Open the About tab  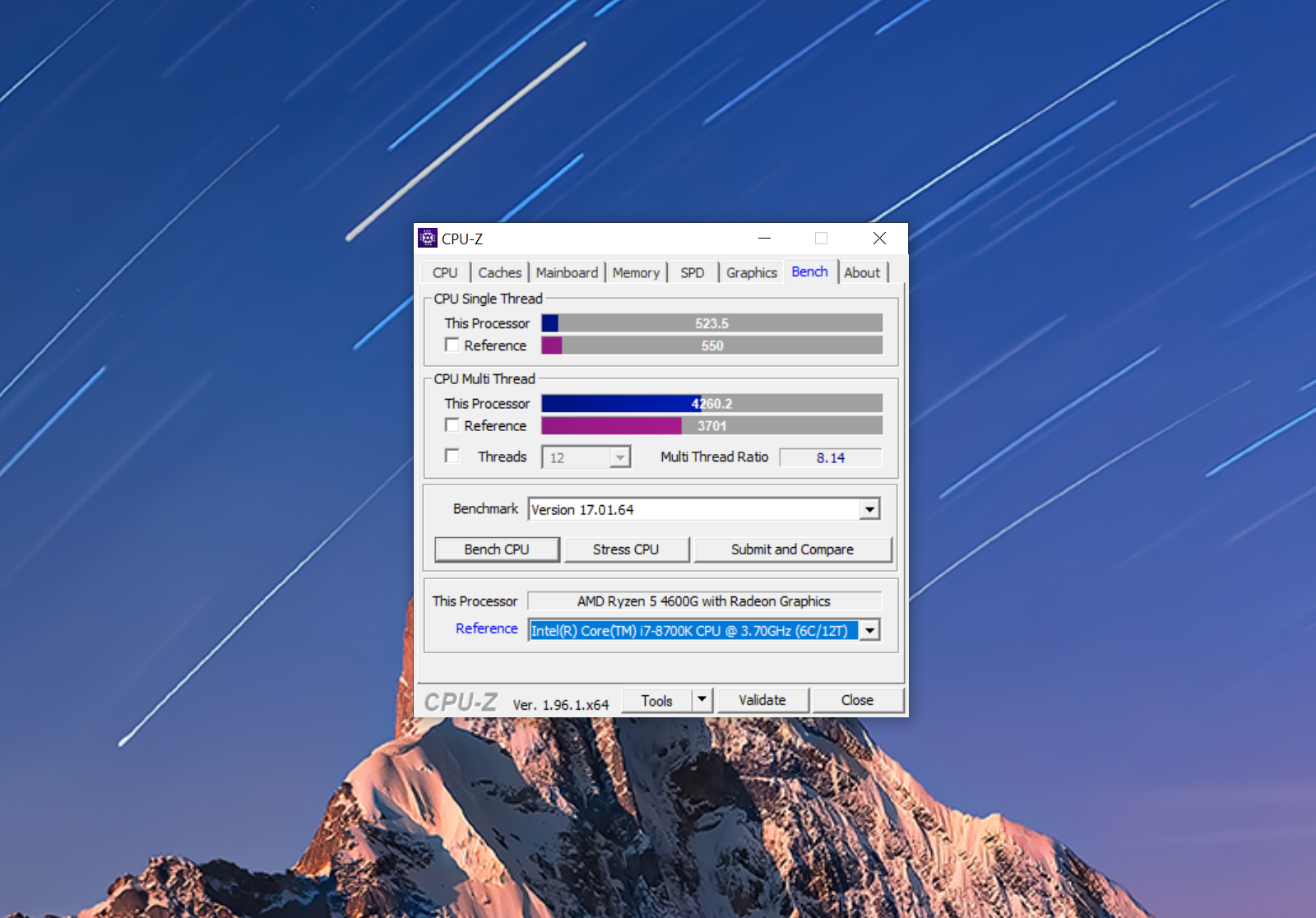pos(861,272)
